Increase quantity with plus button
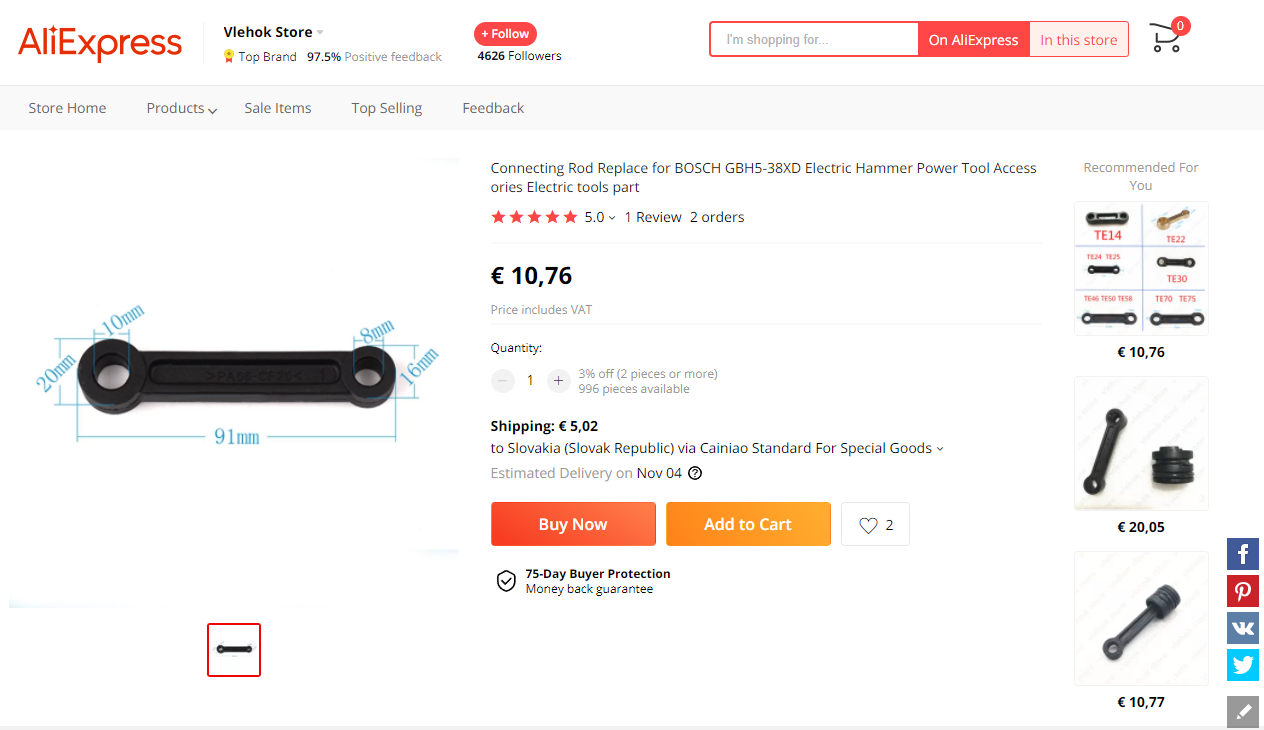 point(558,380)
